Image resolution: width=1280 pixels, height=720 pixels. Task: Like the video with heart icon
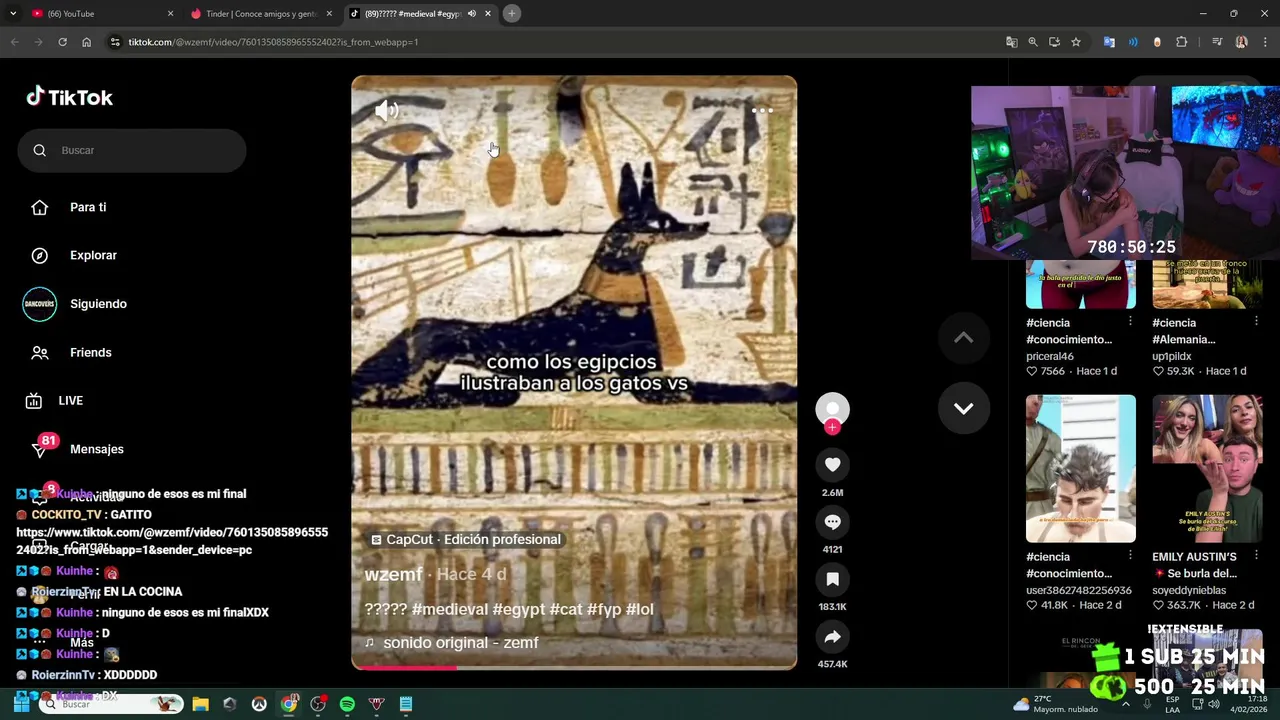pyautogui.click(x=832, y=465)
